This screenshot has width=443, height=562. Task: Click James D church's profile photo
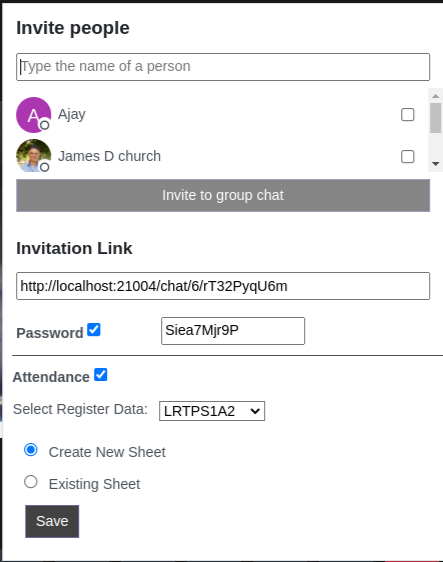[34, 156]
